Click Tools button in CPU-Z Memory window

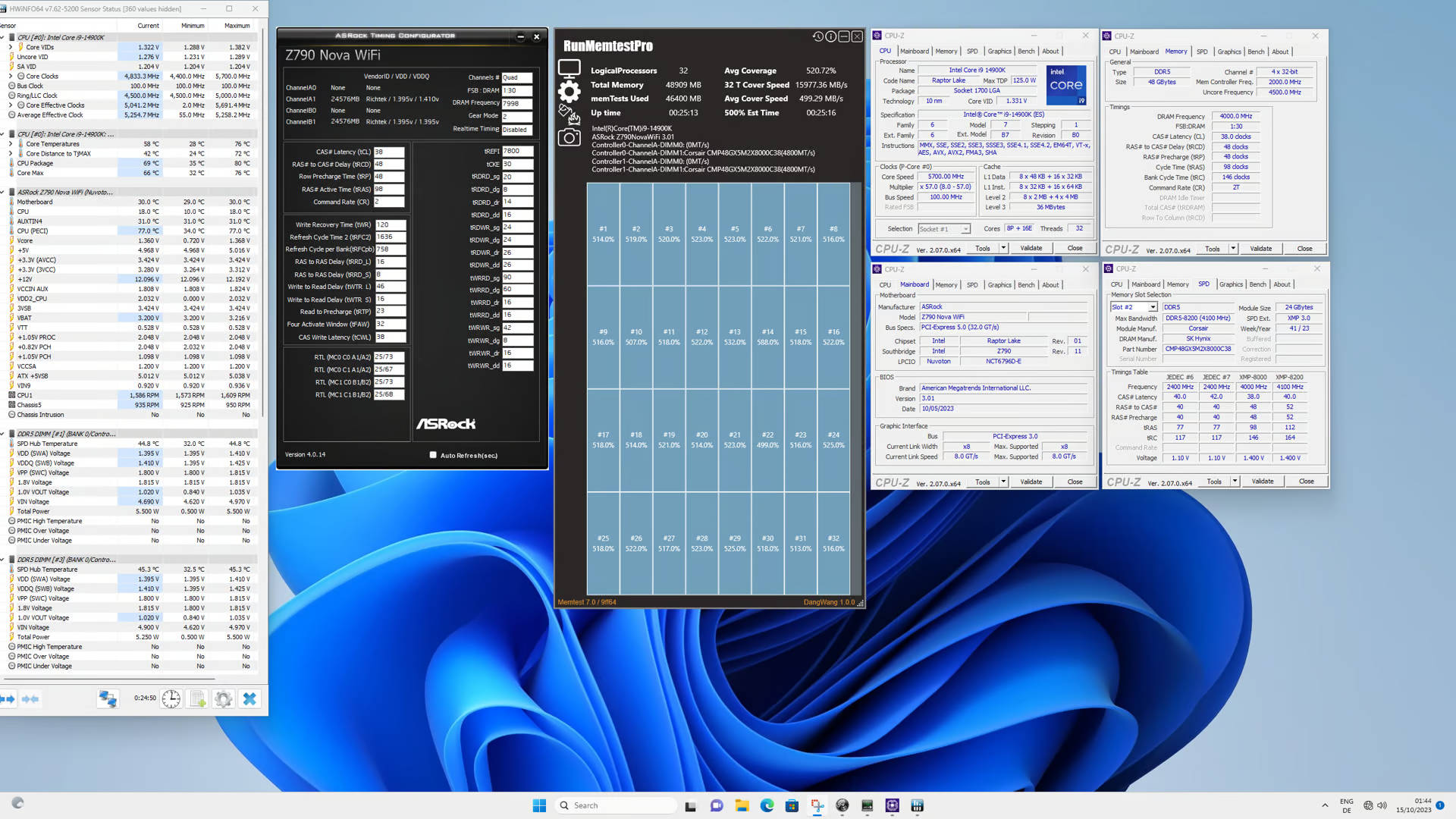[x=1213, y=249]
